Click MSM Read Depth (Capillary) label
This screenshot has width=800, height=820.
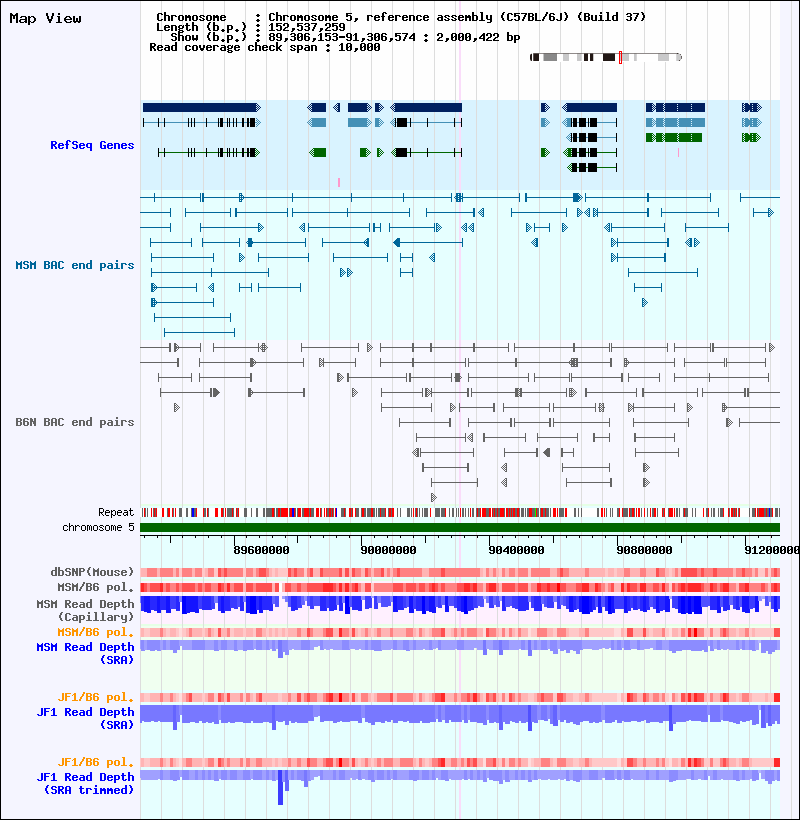(x=85, y=610)
